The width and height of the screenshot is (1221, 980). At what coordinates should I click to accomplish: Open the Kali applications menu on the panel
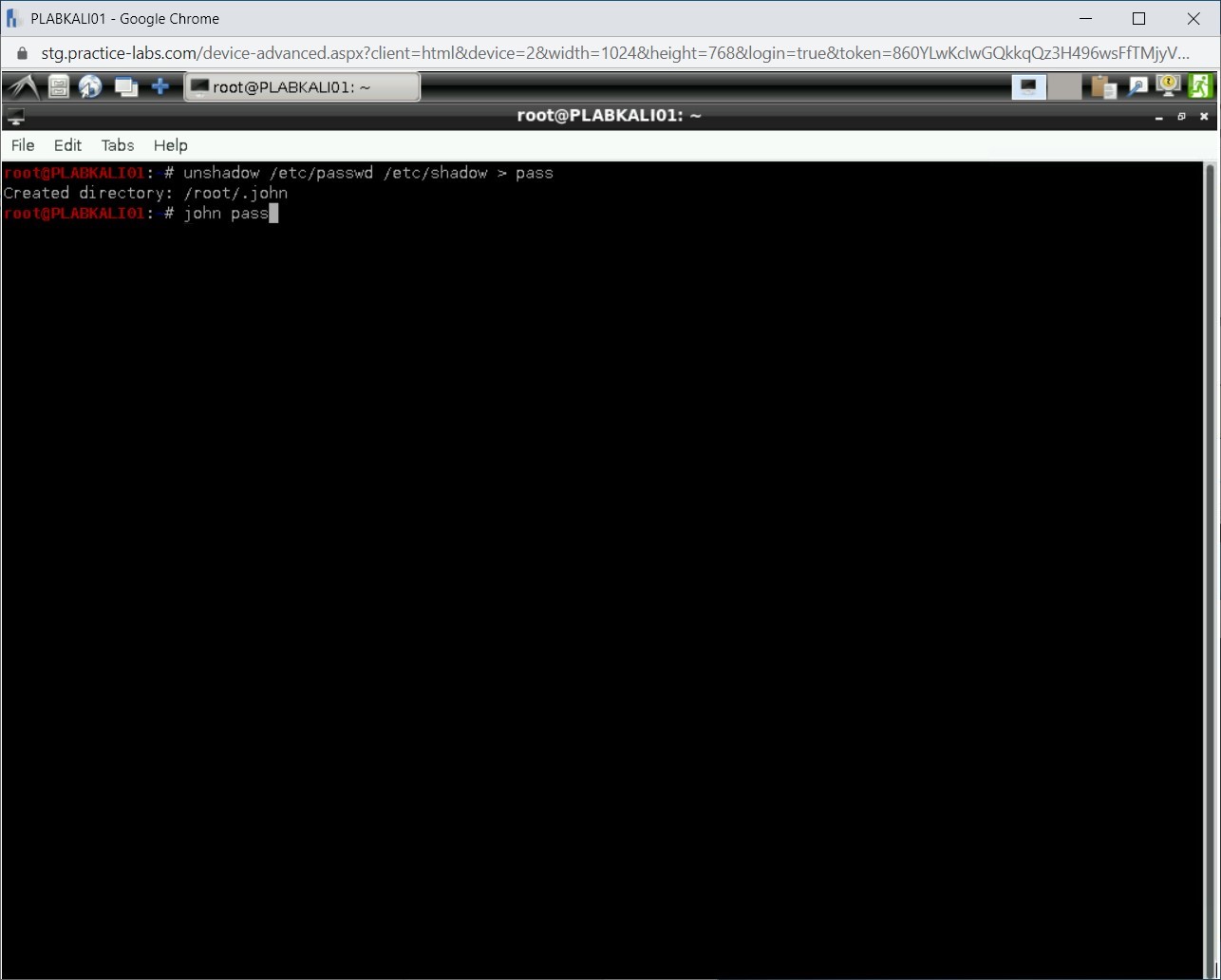[21, 86]
